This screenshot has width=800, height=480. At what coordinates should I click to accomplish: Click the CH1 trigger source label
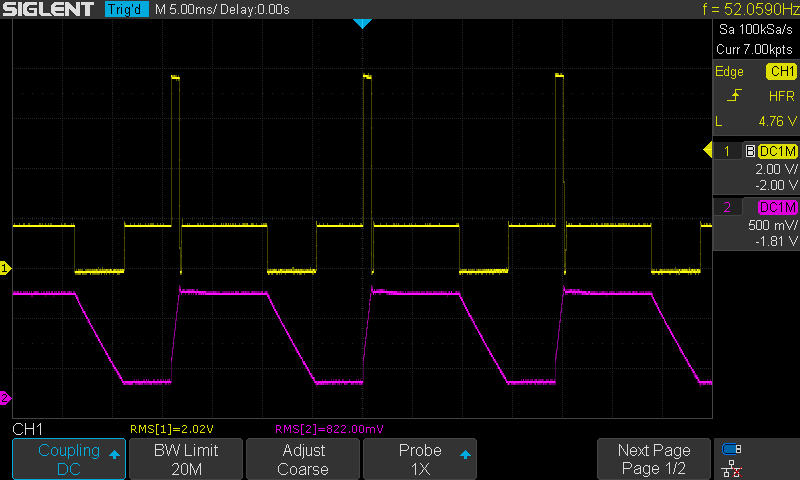point(782,71)
